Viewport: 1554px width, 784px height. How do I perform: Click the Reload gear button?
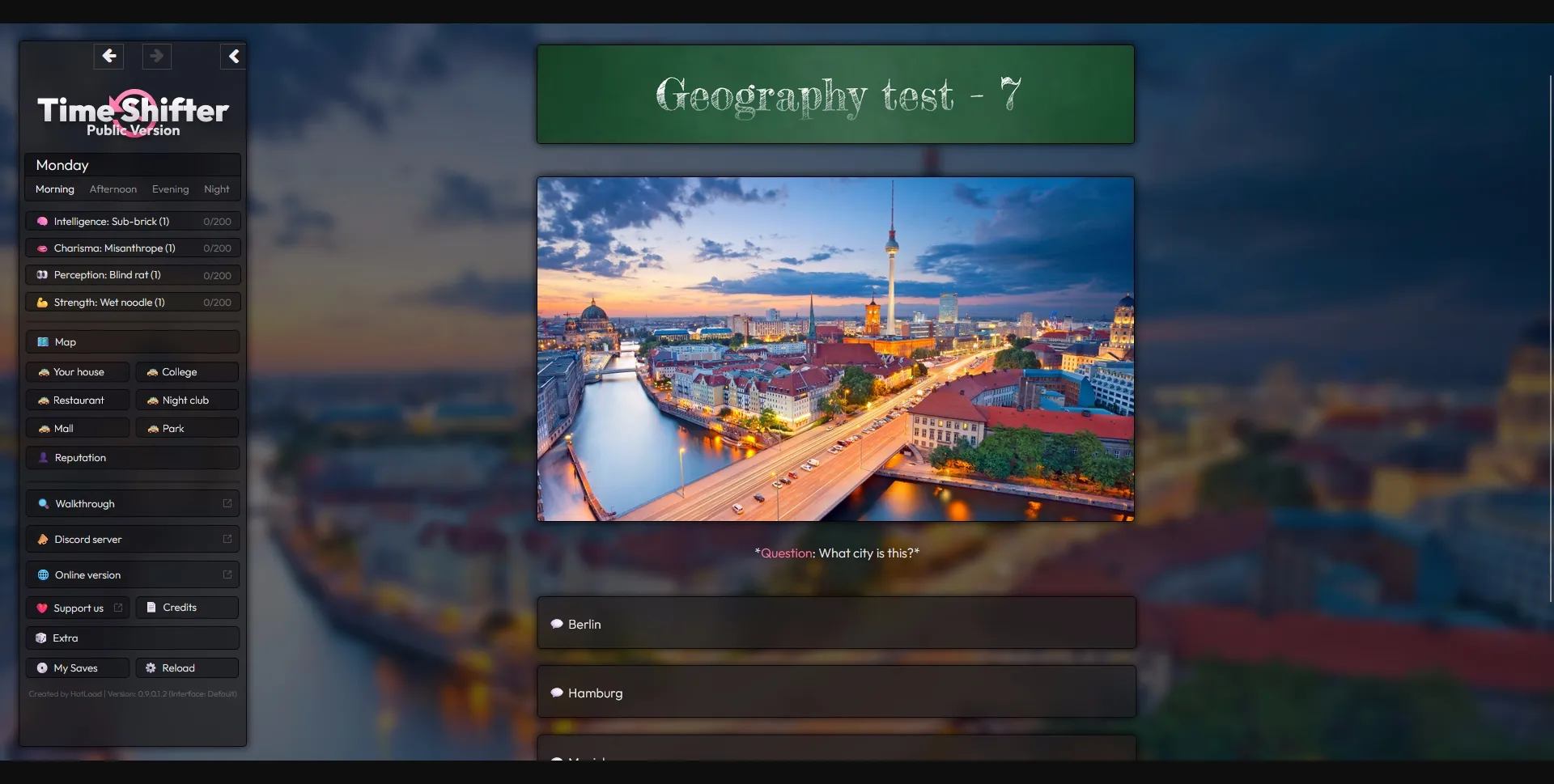(x=187, y=668)
